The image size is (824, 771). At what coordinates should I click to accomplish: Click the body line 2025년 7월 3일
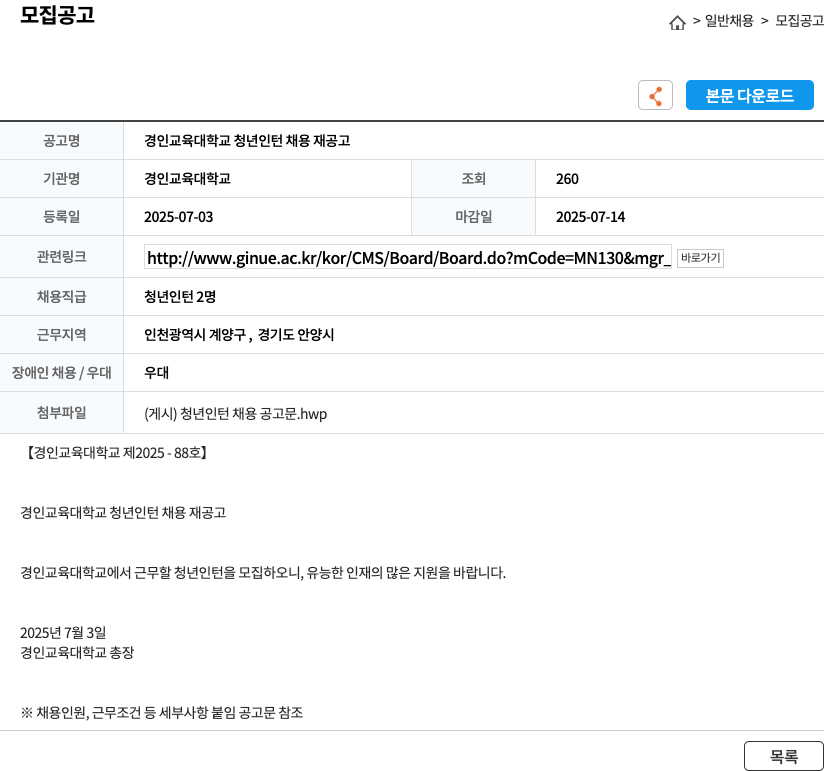[x=63, y=632]
